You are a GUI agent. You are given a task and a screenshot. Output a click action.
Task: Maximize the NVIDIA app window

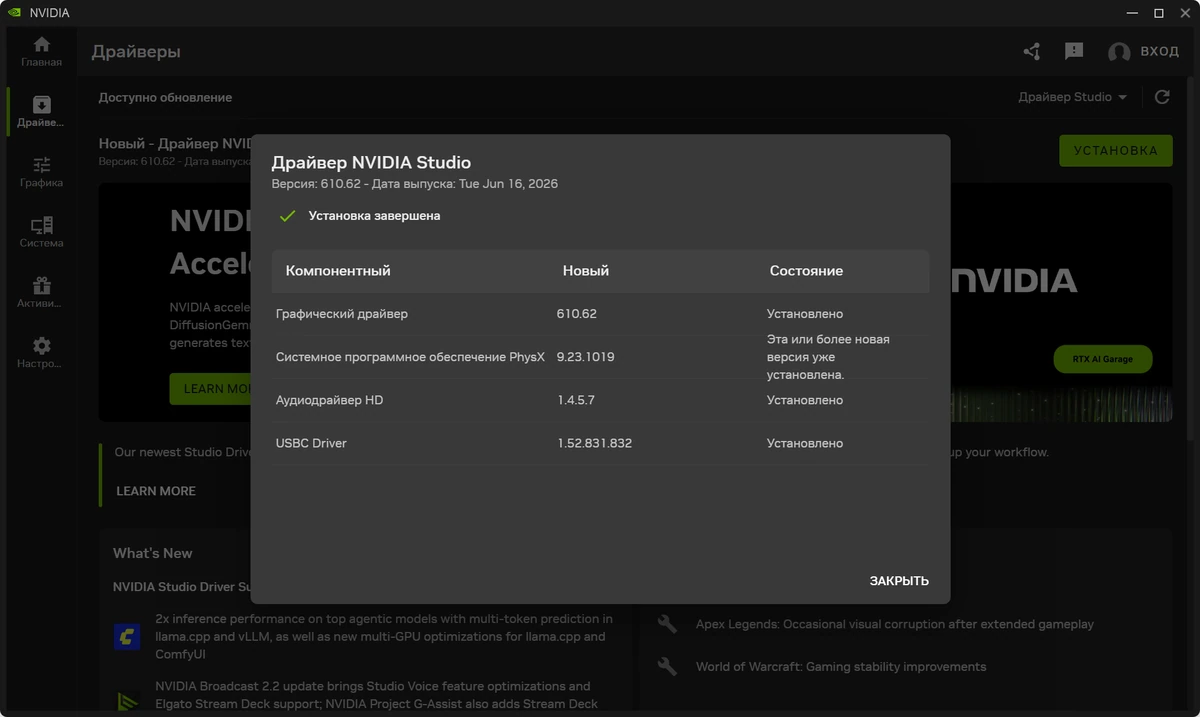coord(1158,13)
